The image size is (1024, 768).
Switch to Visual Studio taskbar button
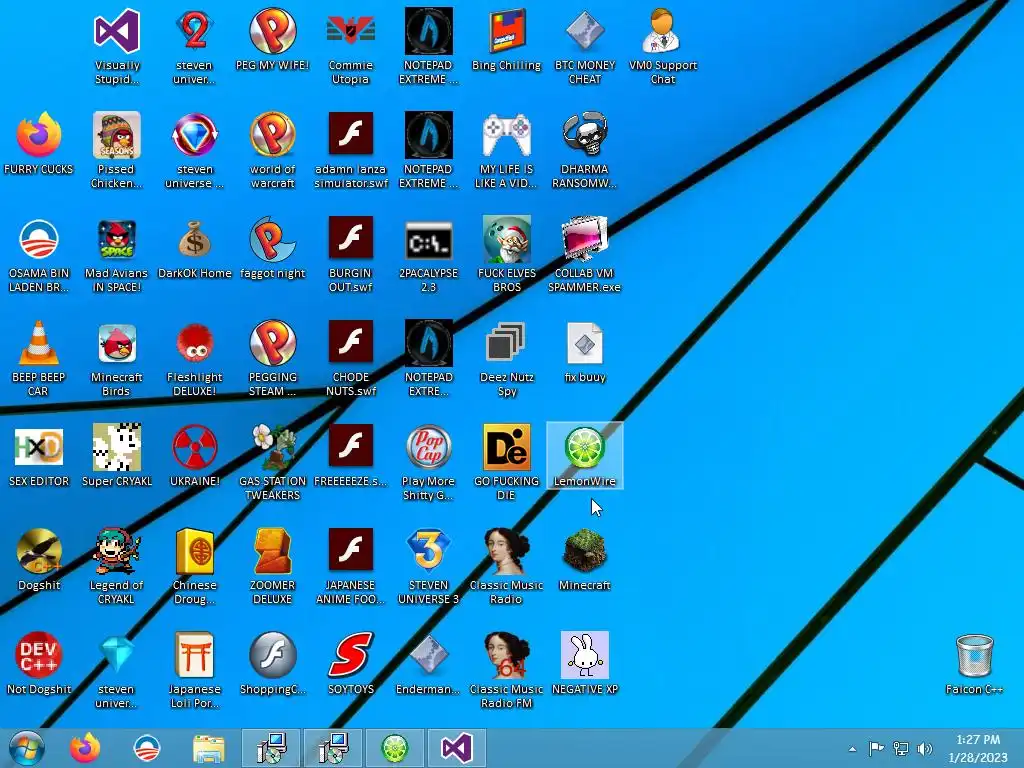[456, 748]
